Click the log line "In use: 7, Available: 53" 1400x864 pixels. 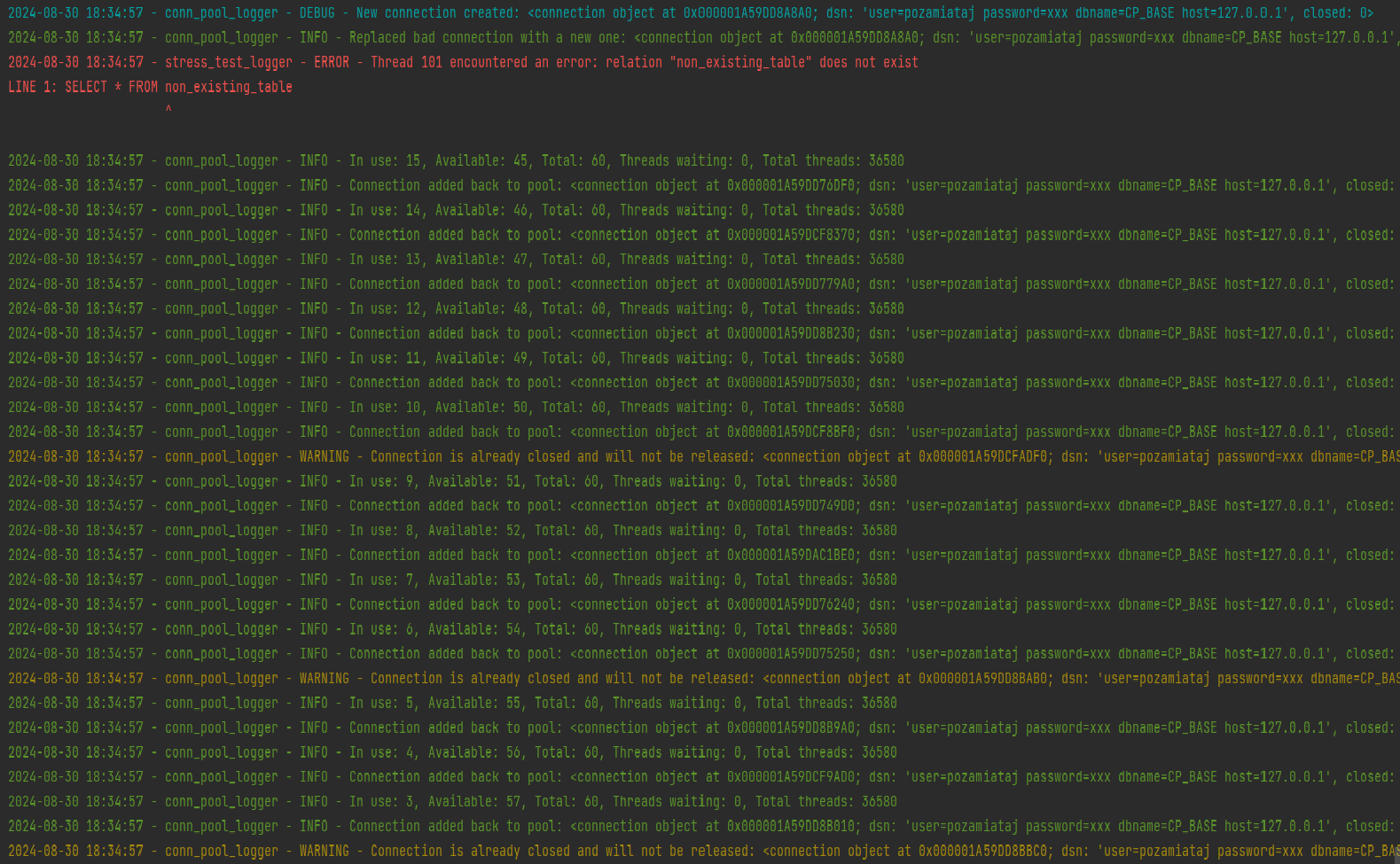(452, 580)
